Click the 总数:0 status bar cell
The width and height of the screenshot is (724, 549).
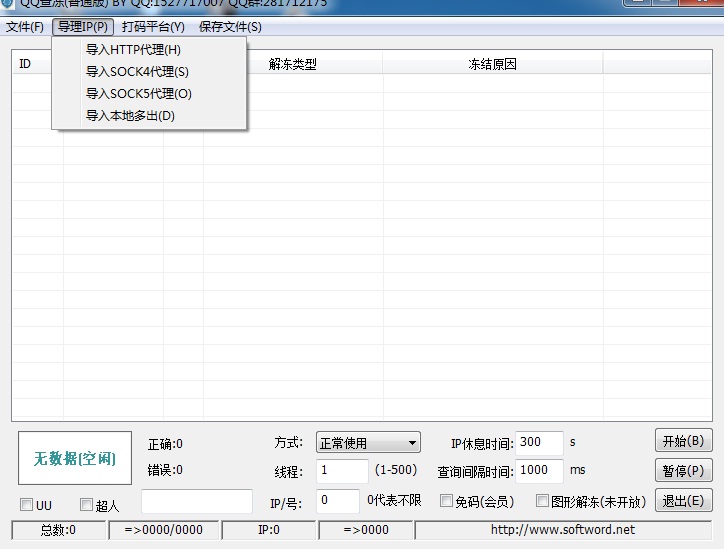coord(59,530)
